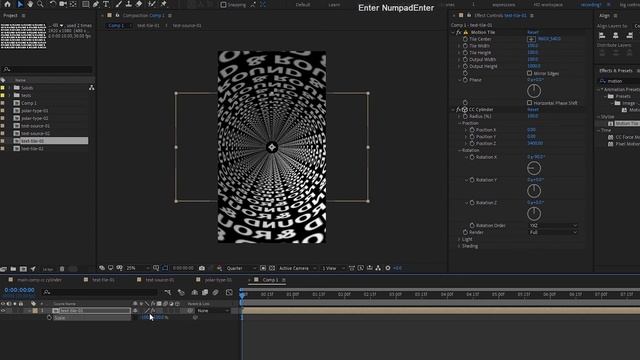Open the Comp 1 timeline tab

(270, 280)
